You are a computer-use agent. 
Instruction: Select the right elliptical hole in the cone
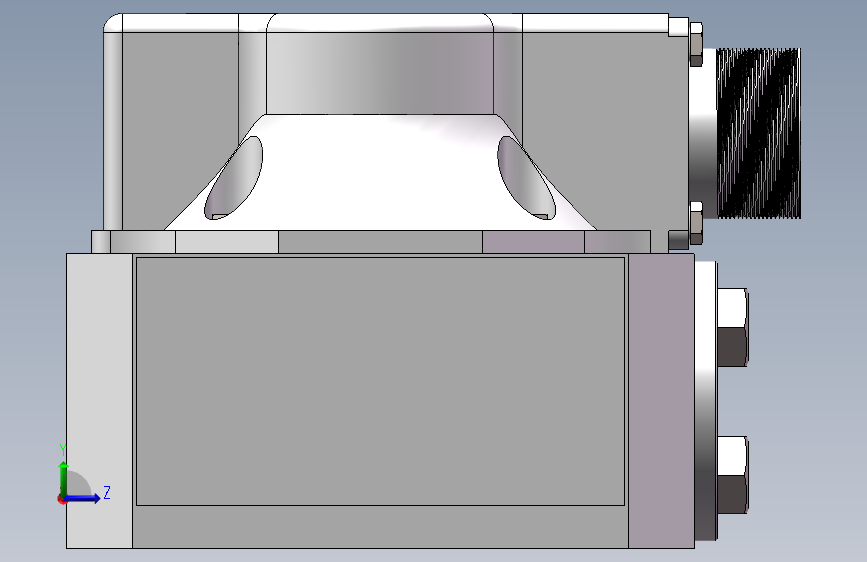coord(526,178)
